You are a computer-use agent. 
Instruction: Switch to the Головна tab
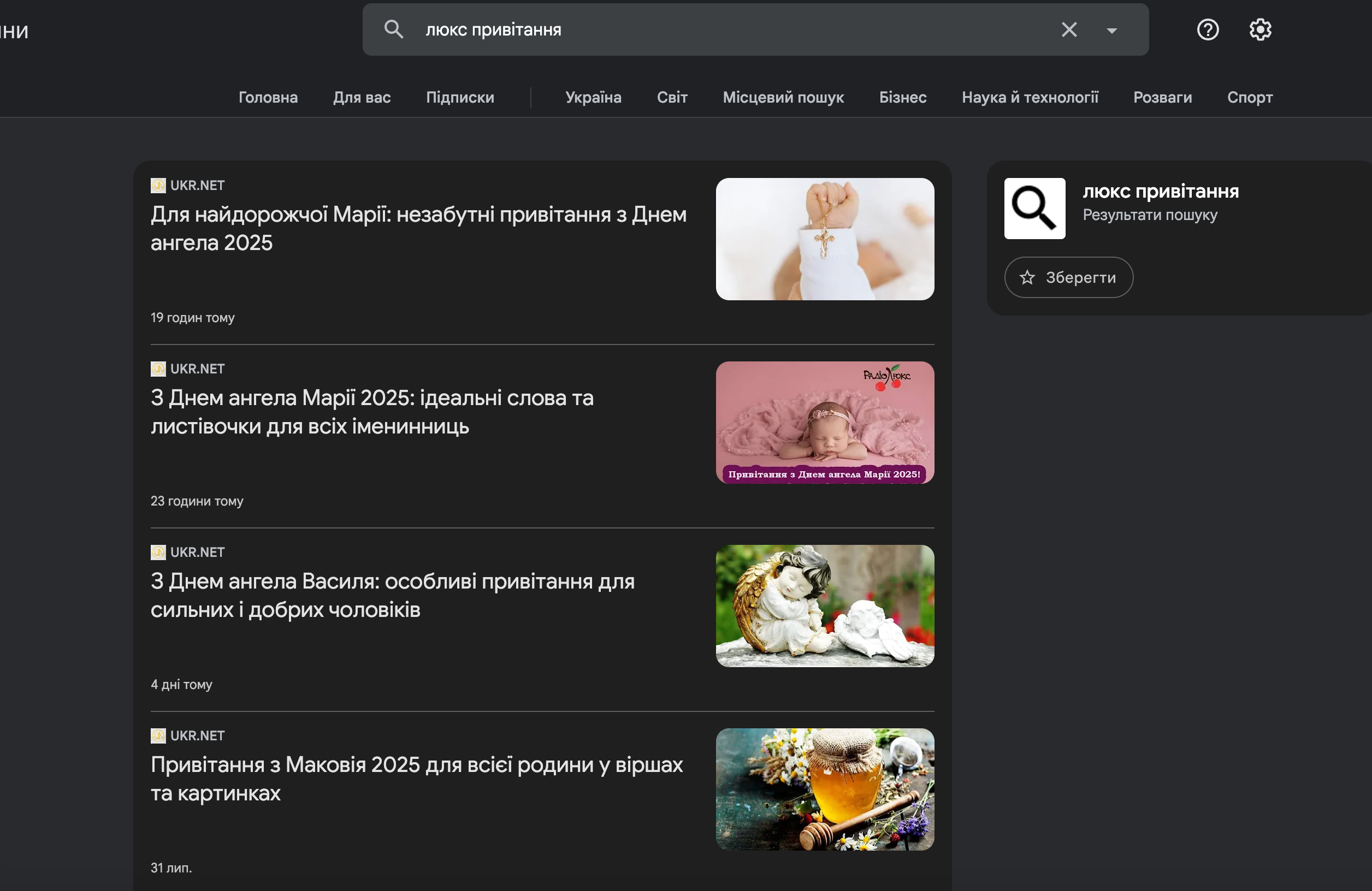[268, 97]
